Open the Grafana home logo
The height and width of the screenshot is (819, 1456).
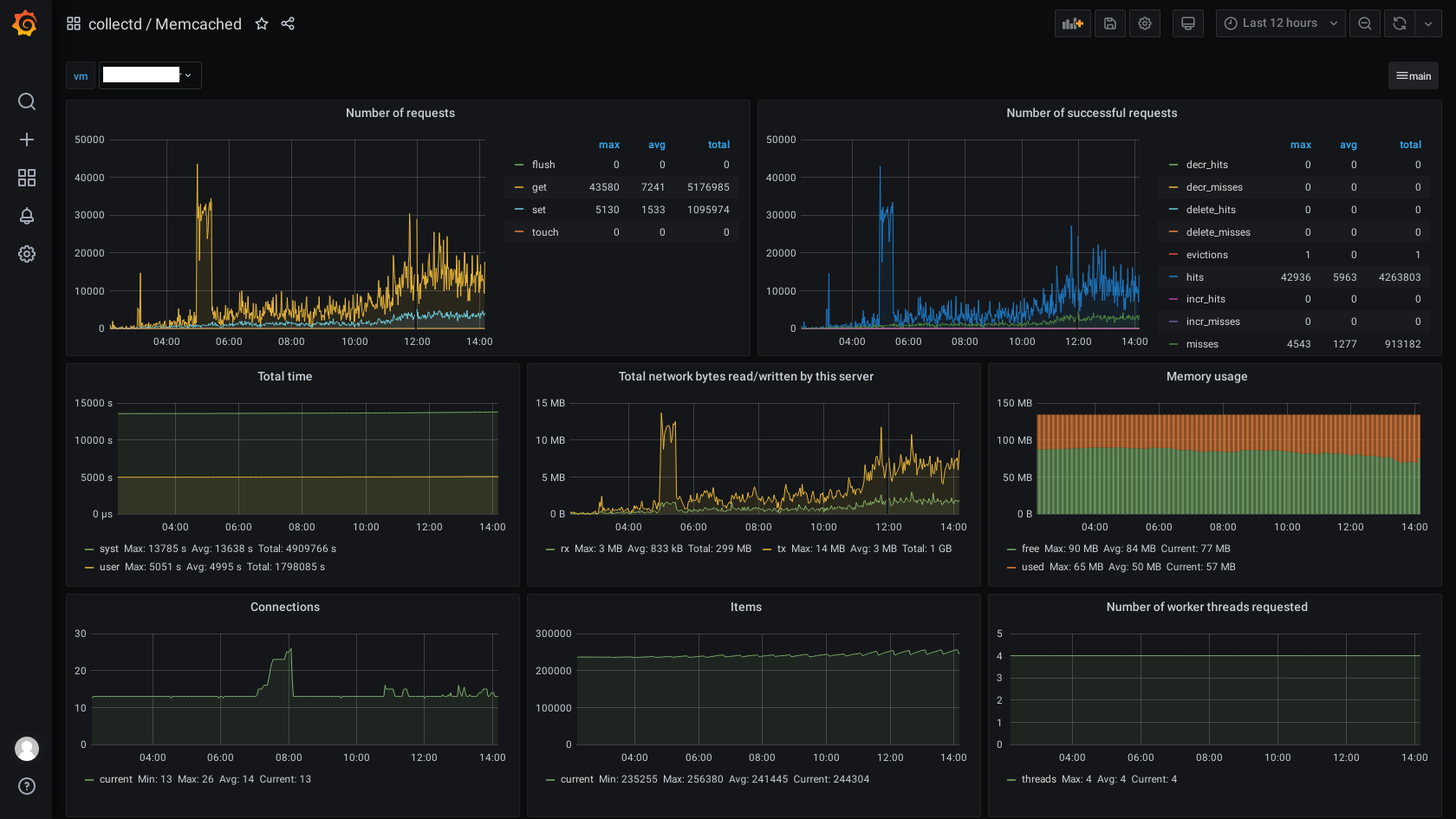25,23
